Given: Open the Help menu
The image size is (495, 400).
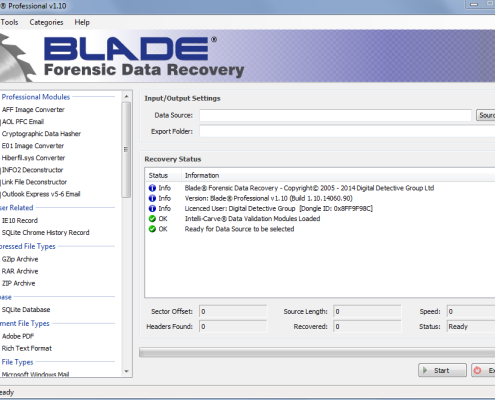Looking at the screenshot, I should pos(82,22).
